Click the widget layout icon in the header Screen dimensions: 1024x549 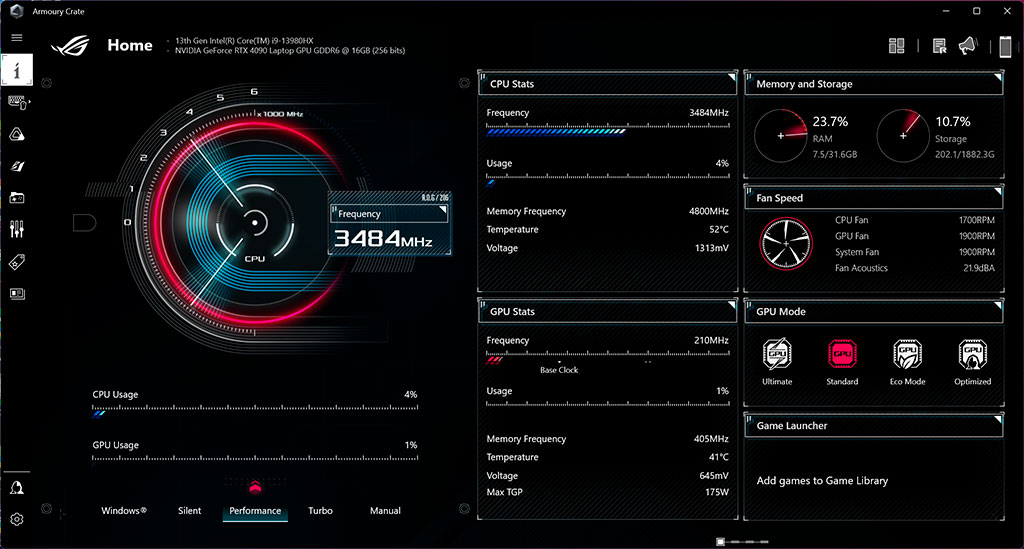[896, 46]
